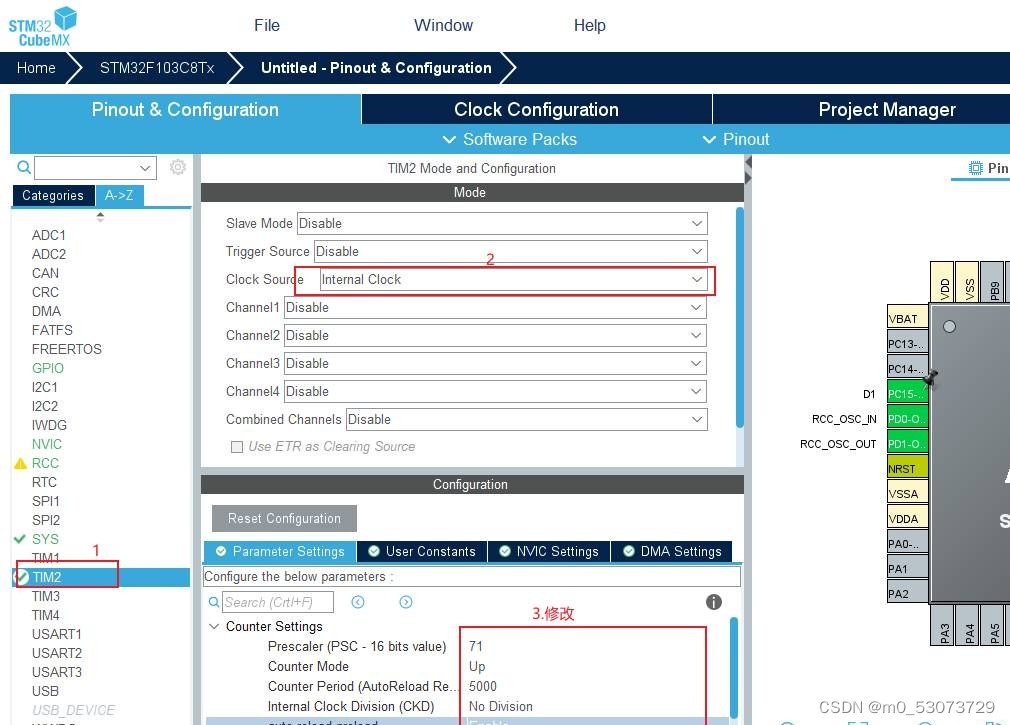Switch to the A->Z list tab
This screenshot has height=725, width=1010.
click(x=119, y=195)
